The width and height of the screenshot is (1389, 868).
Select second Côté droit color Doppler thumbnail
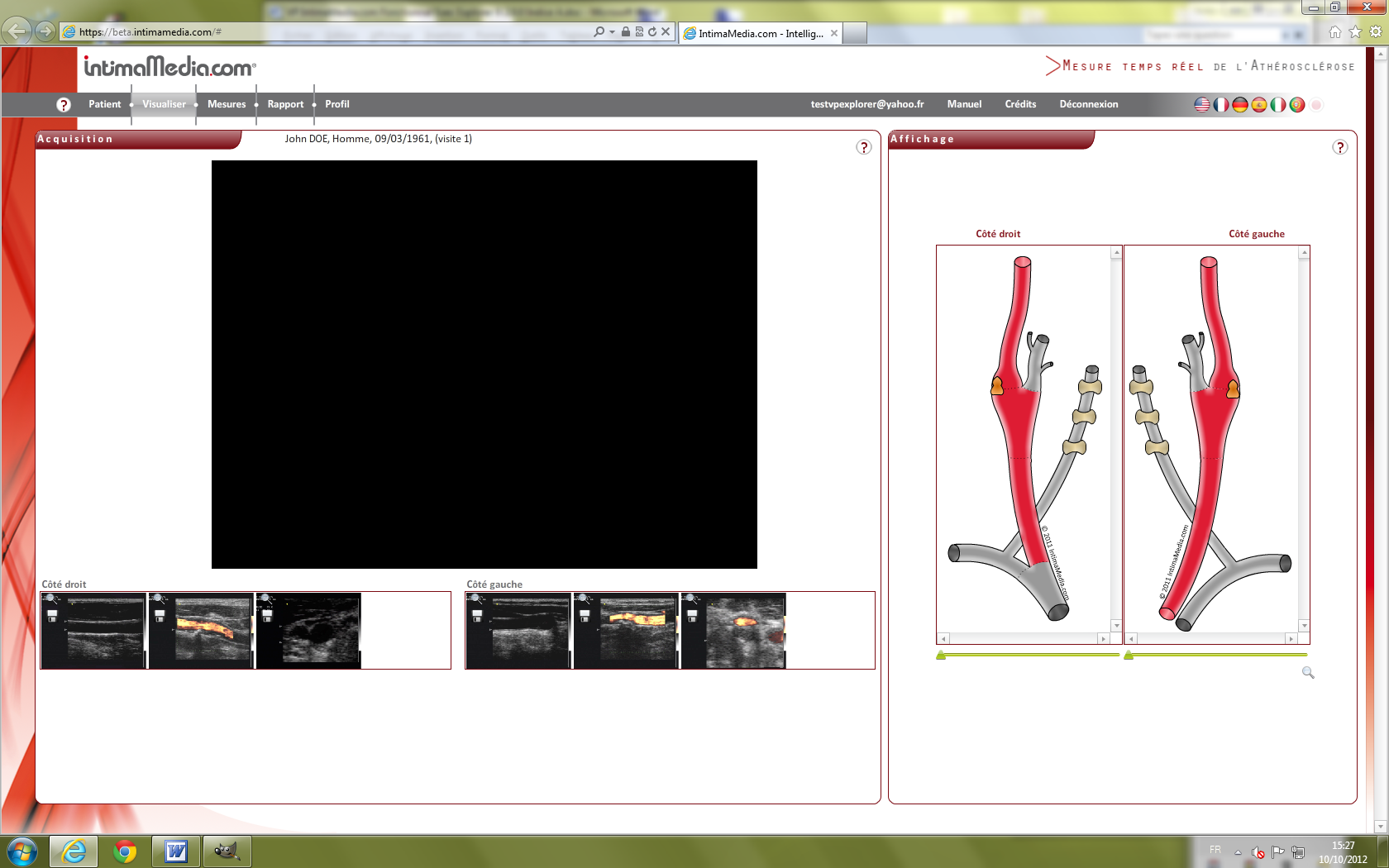202,630
